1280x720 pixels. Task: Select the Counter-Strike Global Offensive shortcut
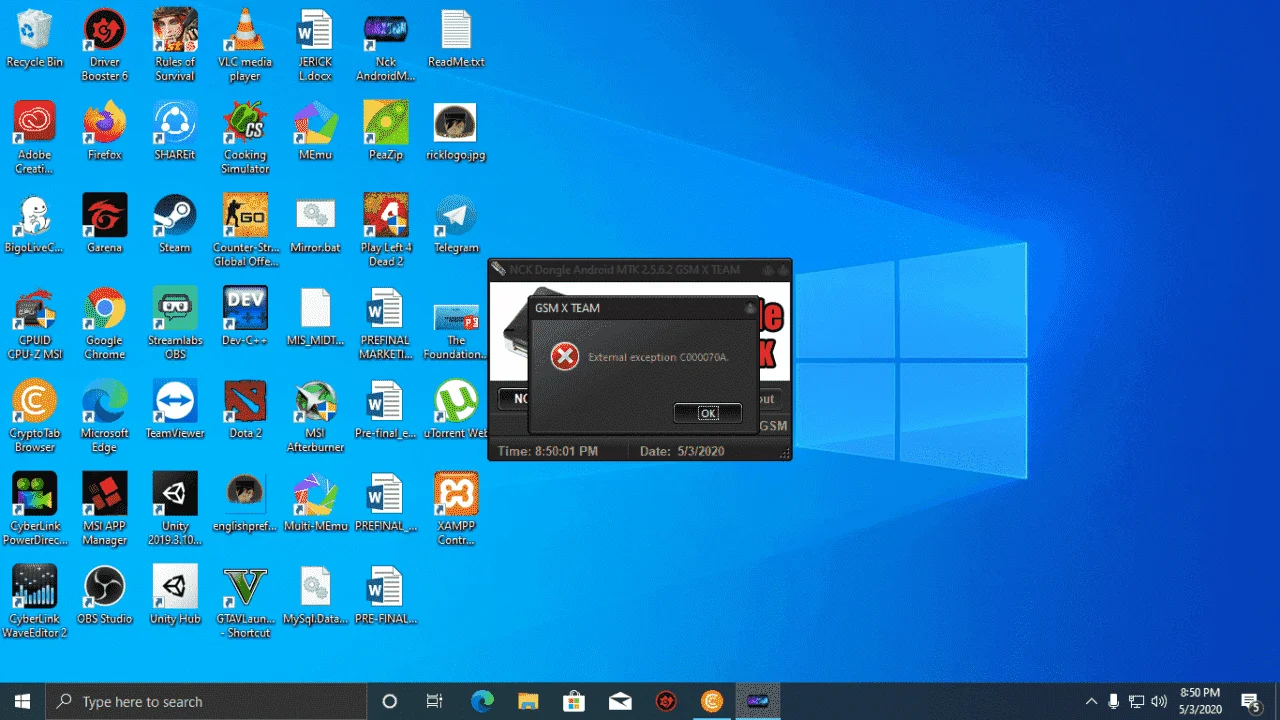click(x=245, y=232)
